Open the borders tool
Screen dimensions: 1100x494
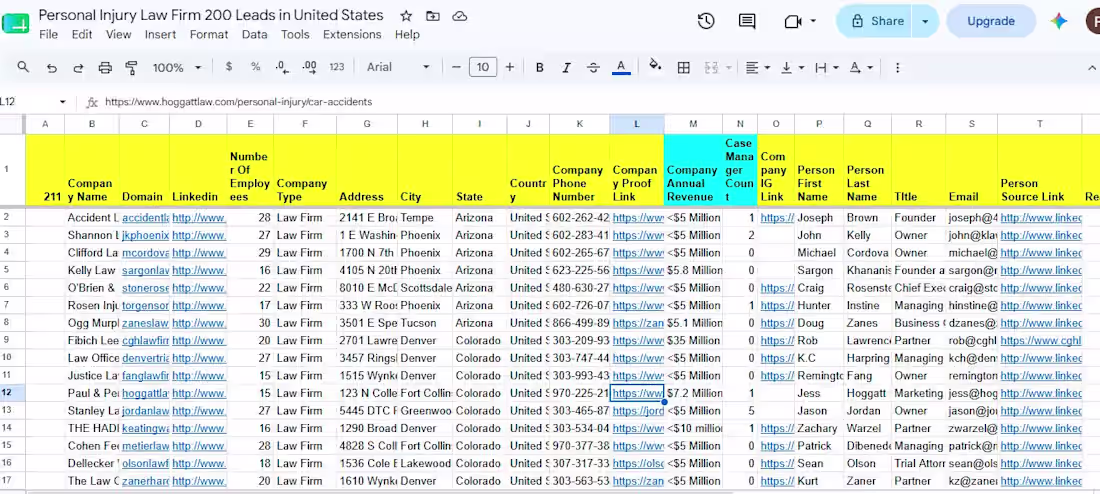click(x=683, y=67)
